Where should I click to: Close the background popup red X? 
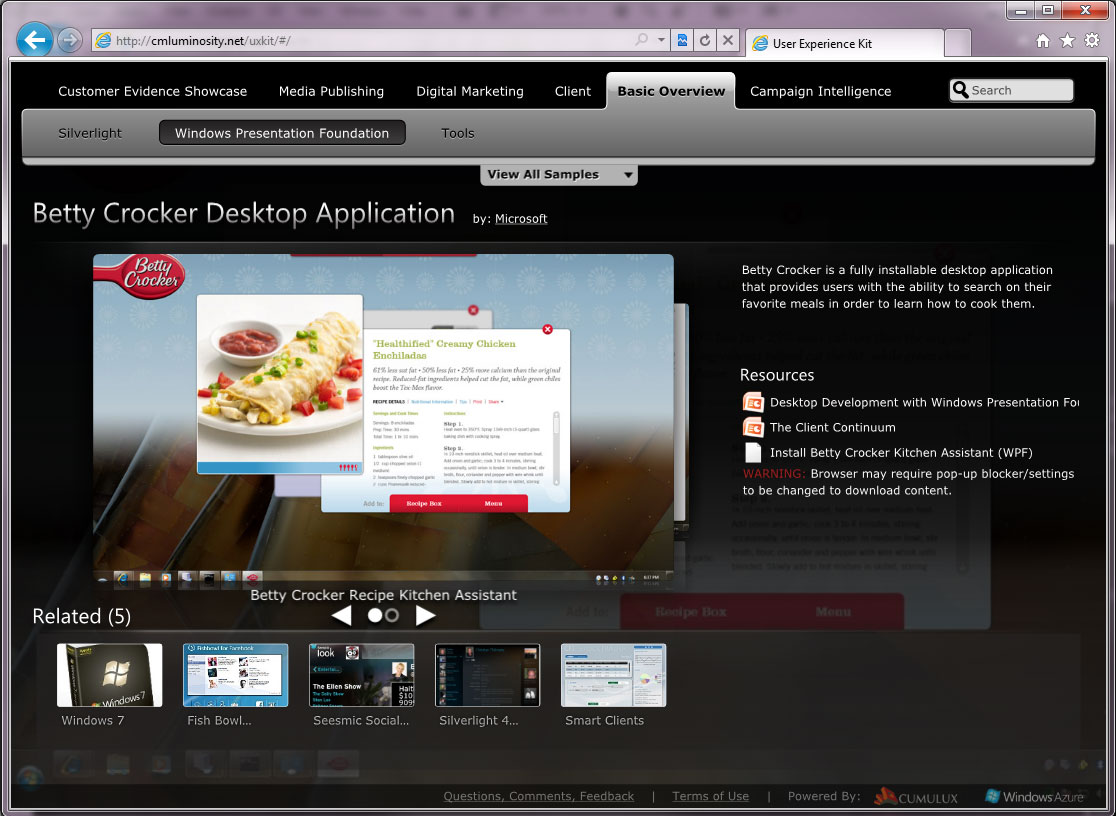coord(473,310)
